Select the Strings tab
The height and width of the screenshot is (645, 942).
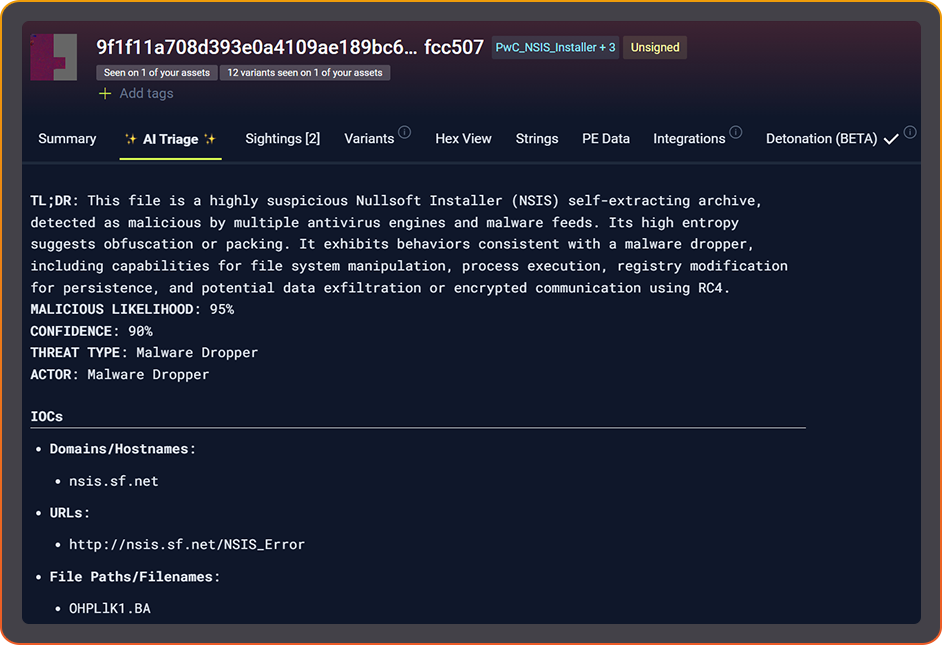point(537,138)
